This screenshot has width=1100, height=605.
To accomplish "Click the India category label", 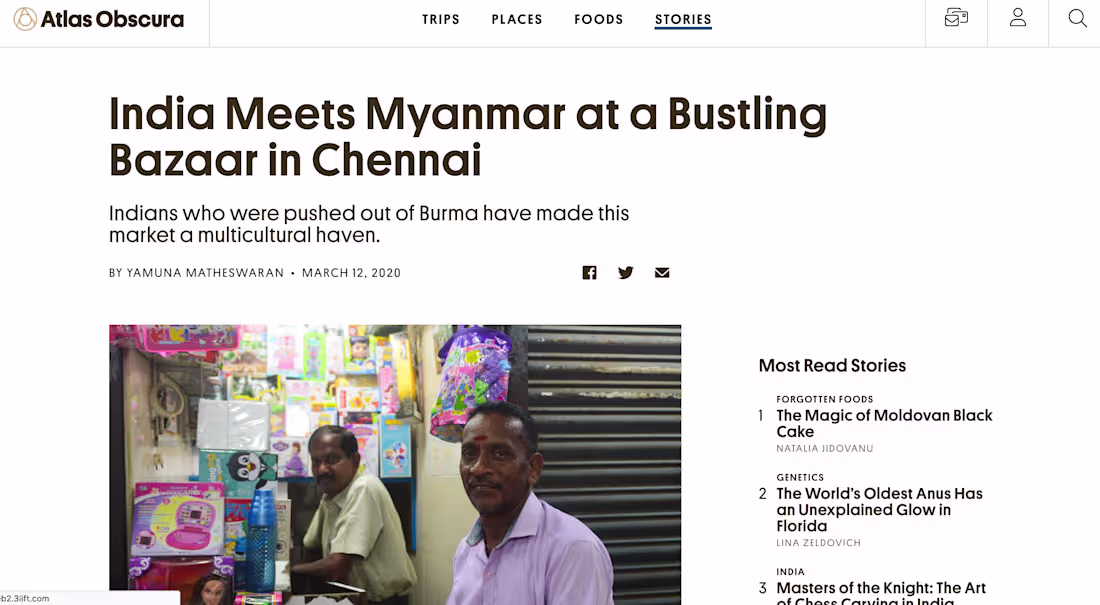I will 790,572.
